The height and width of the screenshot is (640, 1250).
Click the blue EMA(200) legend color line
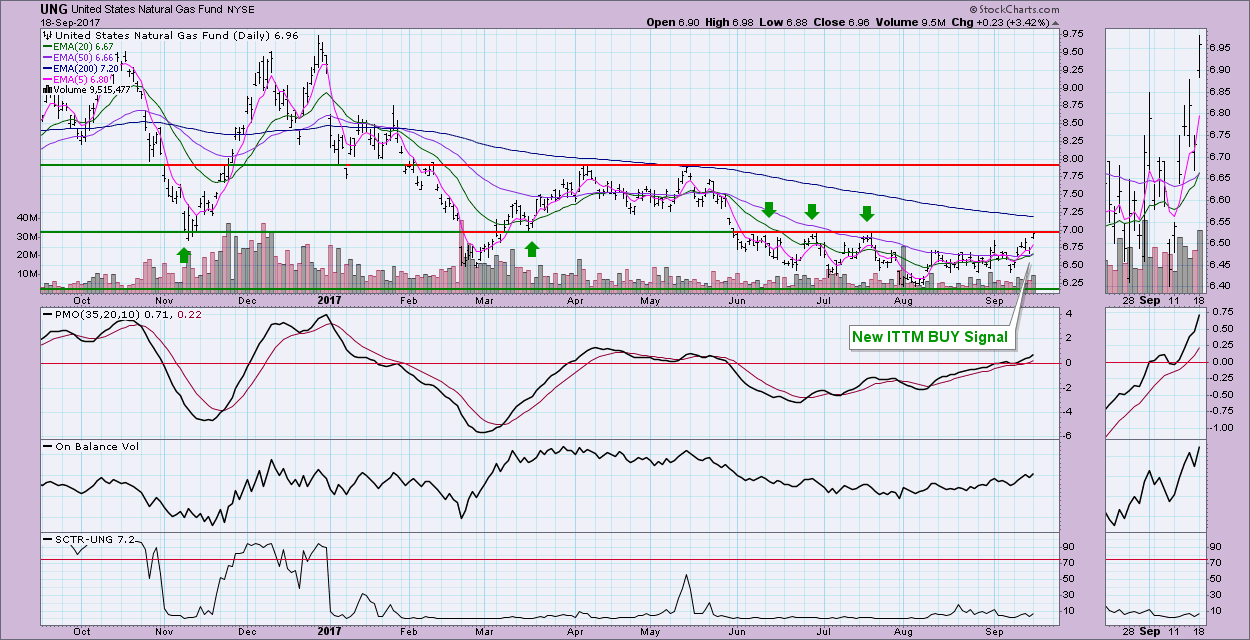48,68
